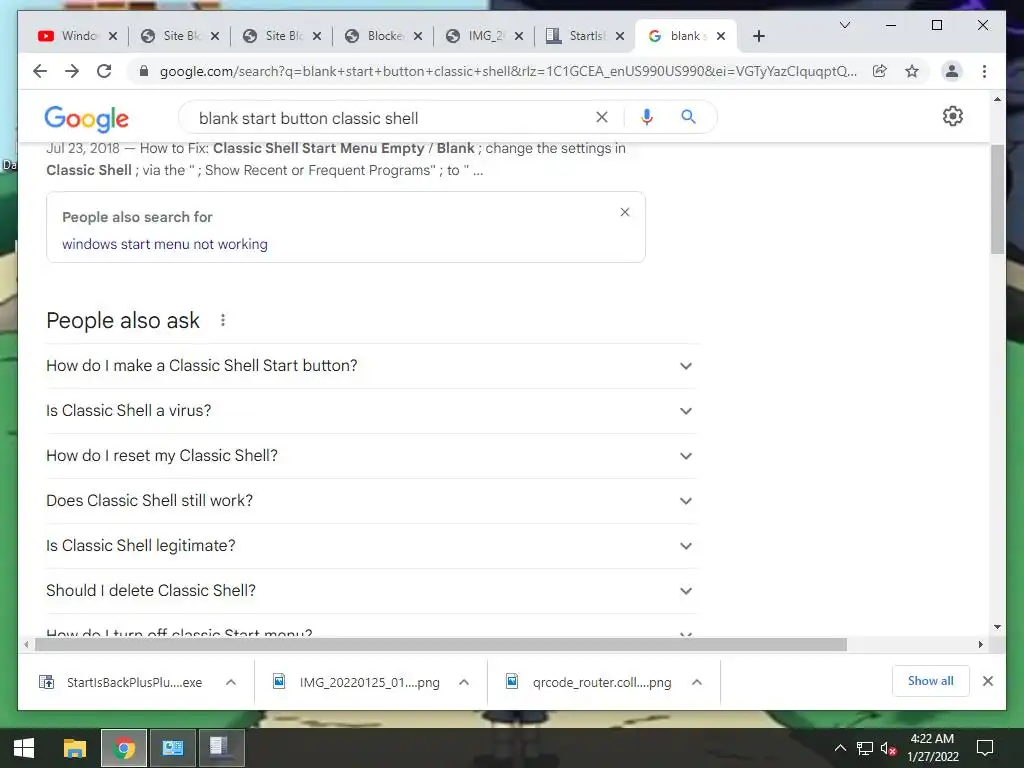1024x768 pixels.
Task: Open the taskbar clock showing 4:22 AM
Action: click(x=933, y=748)
